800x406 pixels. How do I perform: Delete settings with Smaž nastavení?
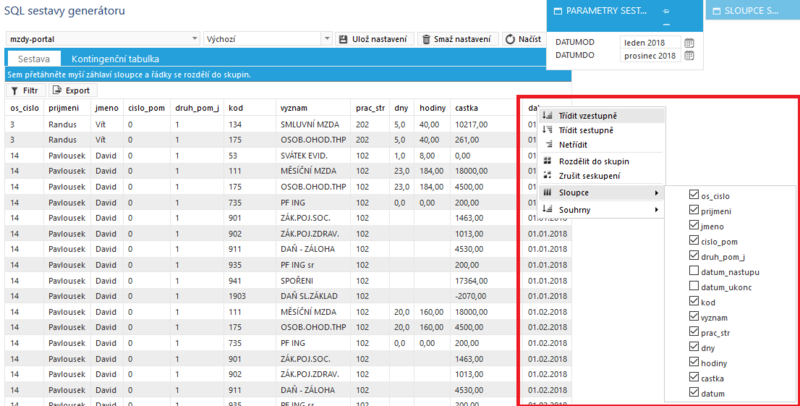coord(458,39)
